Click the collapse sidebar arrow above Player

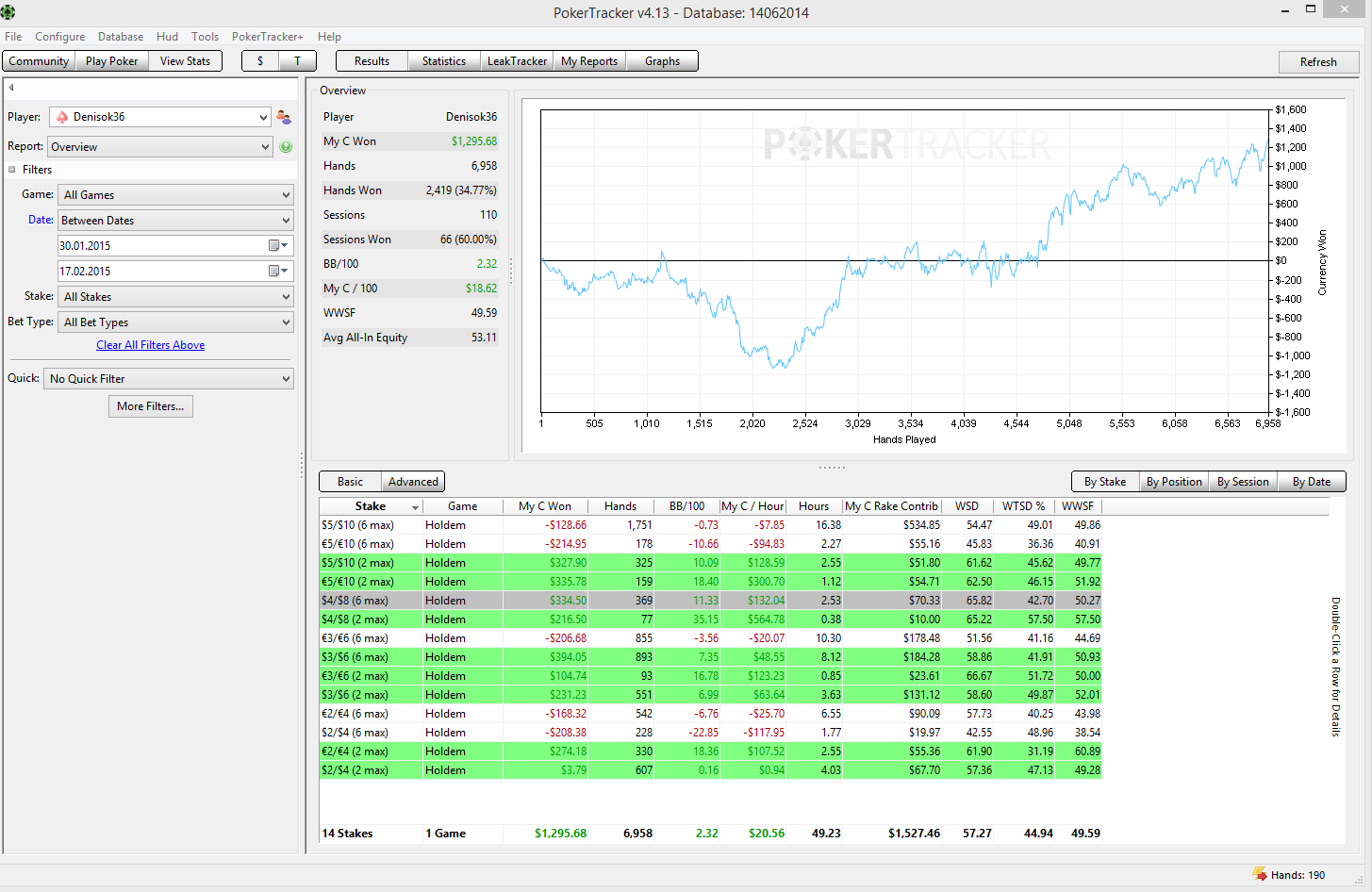11,88
